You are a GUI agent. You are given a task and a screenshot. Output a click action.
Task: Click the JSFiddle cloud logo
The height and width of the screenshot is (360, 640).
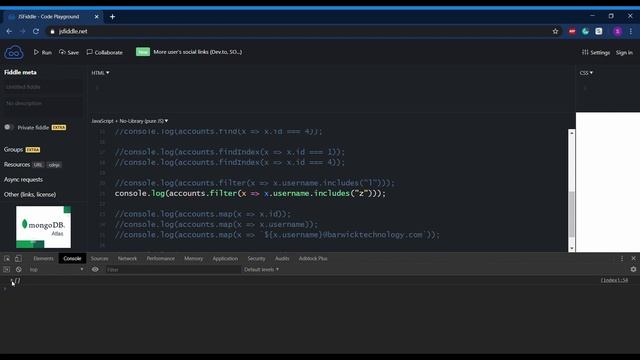pyautogui.click(x=14, y=52)
